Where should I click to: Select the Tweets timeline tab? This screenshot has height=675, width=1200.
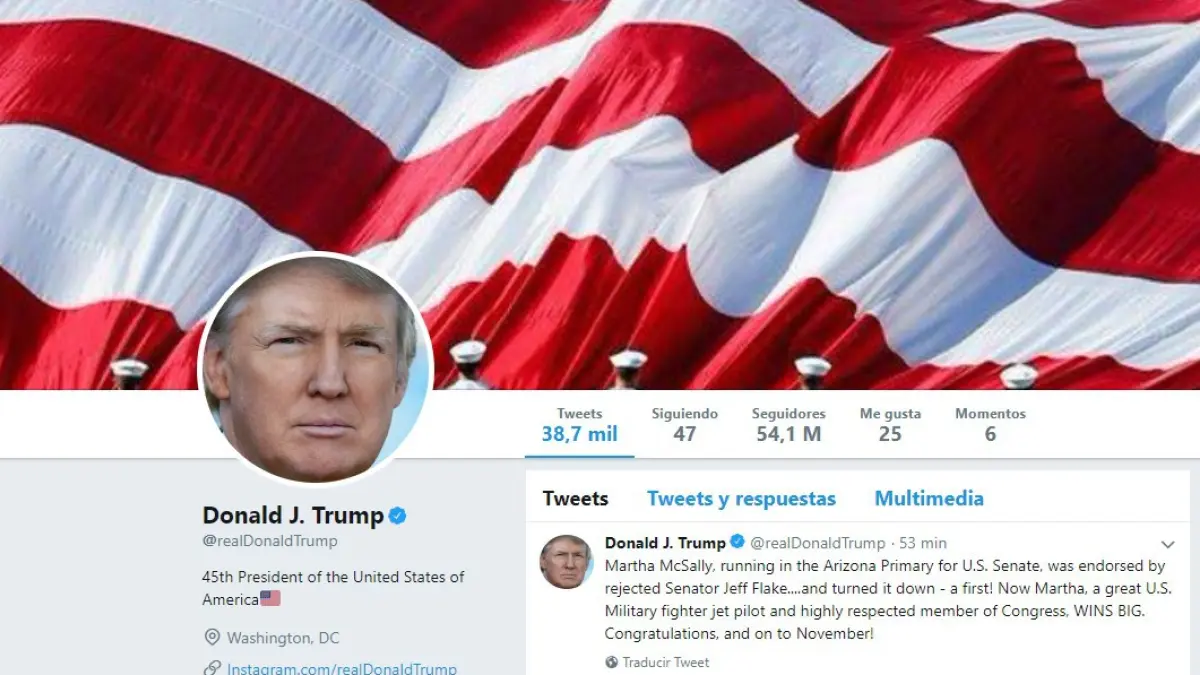tap(575, 498)
